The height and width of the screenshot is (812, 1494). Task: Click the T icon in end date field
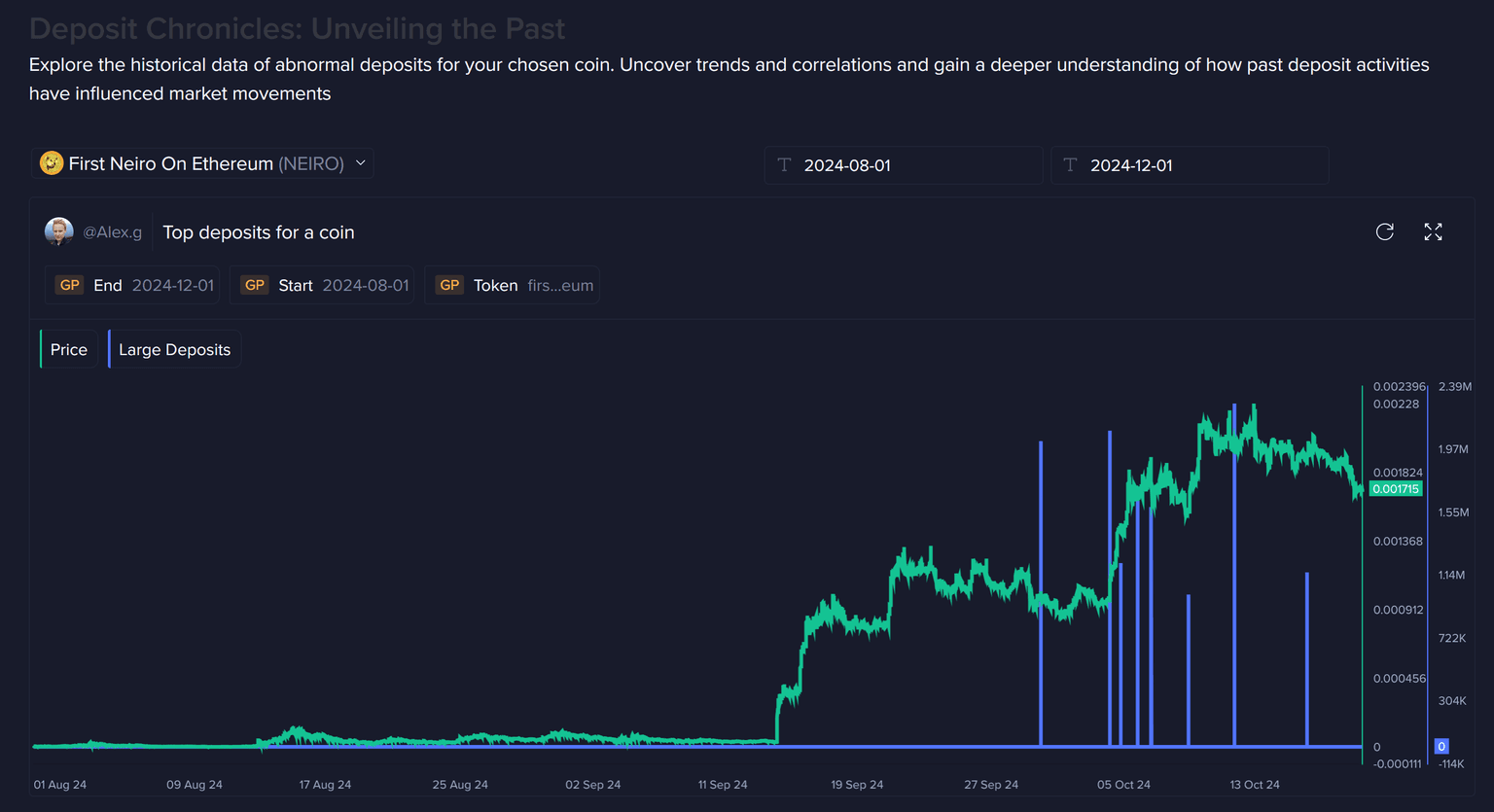[x=1070, y=165]
